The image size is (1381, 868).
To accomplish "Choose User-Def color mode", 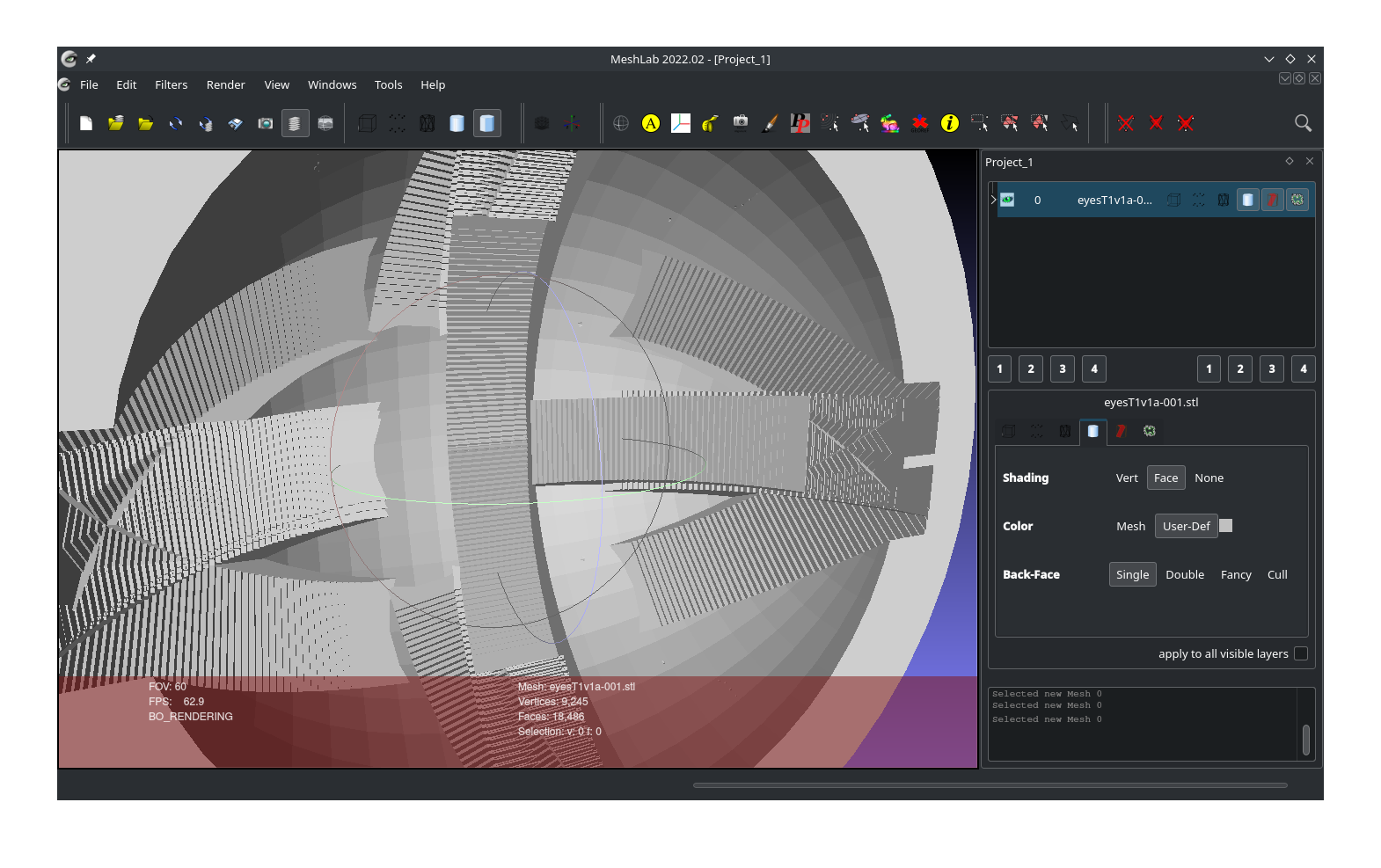I will [1187, 526].
